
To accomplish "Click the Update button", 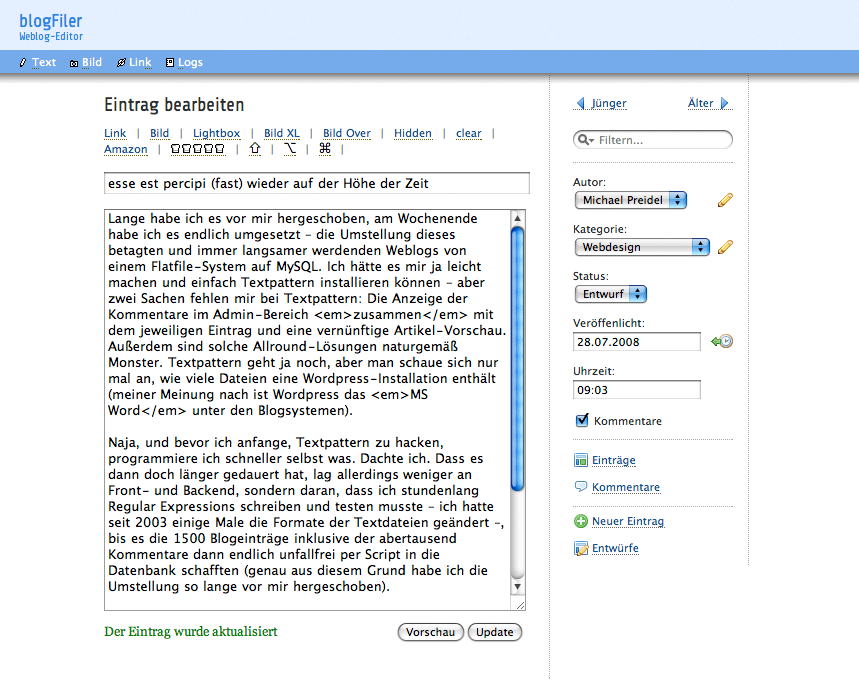I will 495,632.
